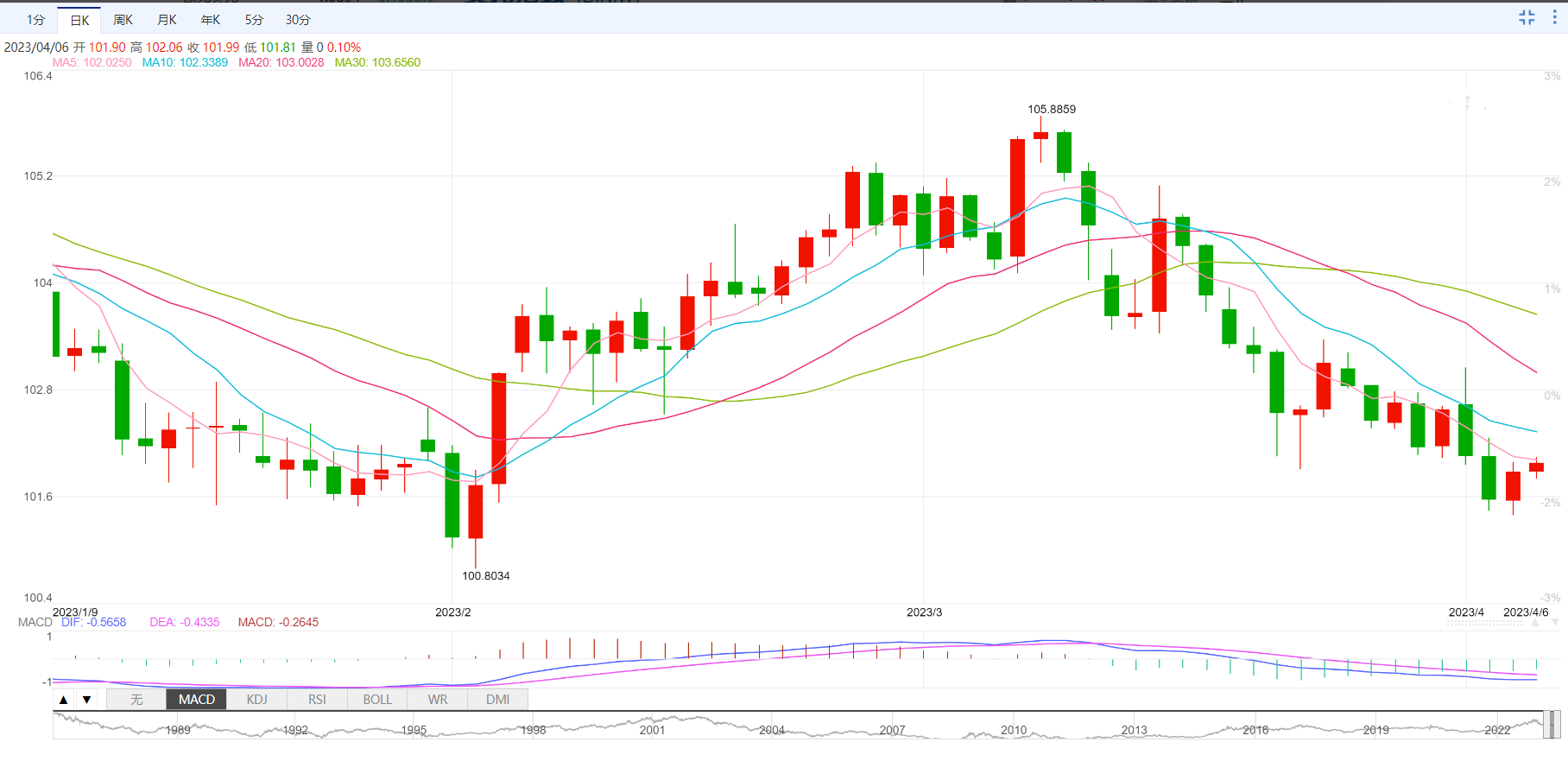
Task: Open the three-dot more options menu
Action: pyautogui.click(x=1554, y=17)
